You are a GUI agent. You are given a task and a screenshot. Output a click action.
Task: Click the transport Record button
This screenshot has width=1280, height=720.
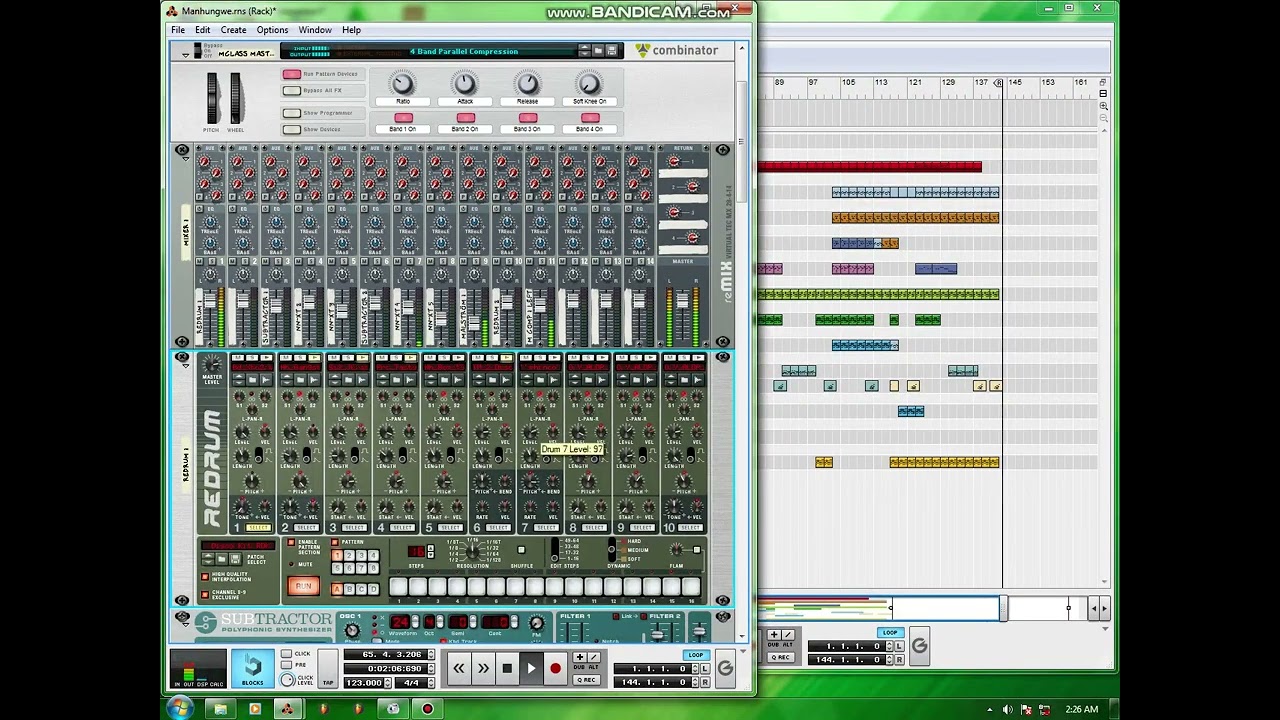pos(555,668)
